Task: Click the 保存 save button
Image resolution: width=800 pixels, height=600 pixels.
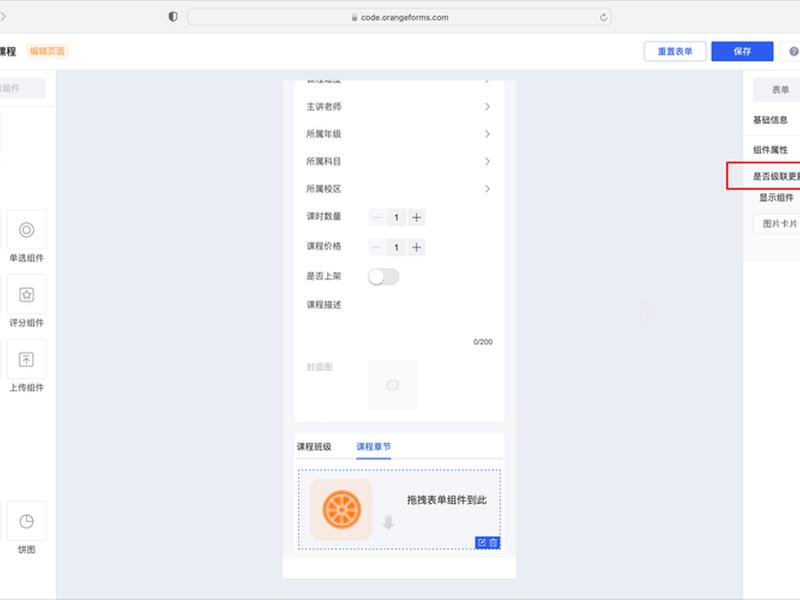Action: 742,52
